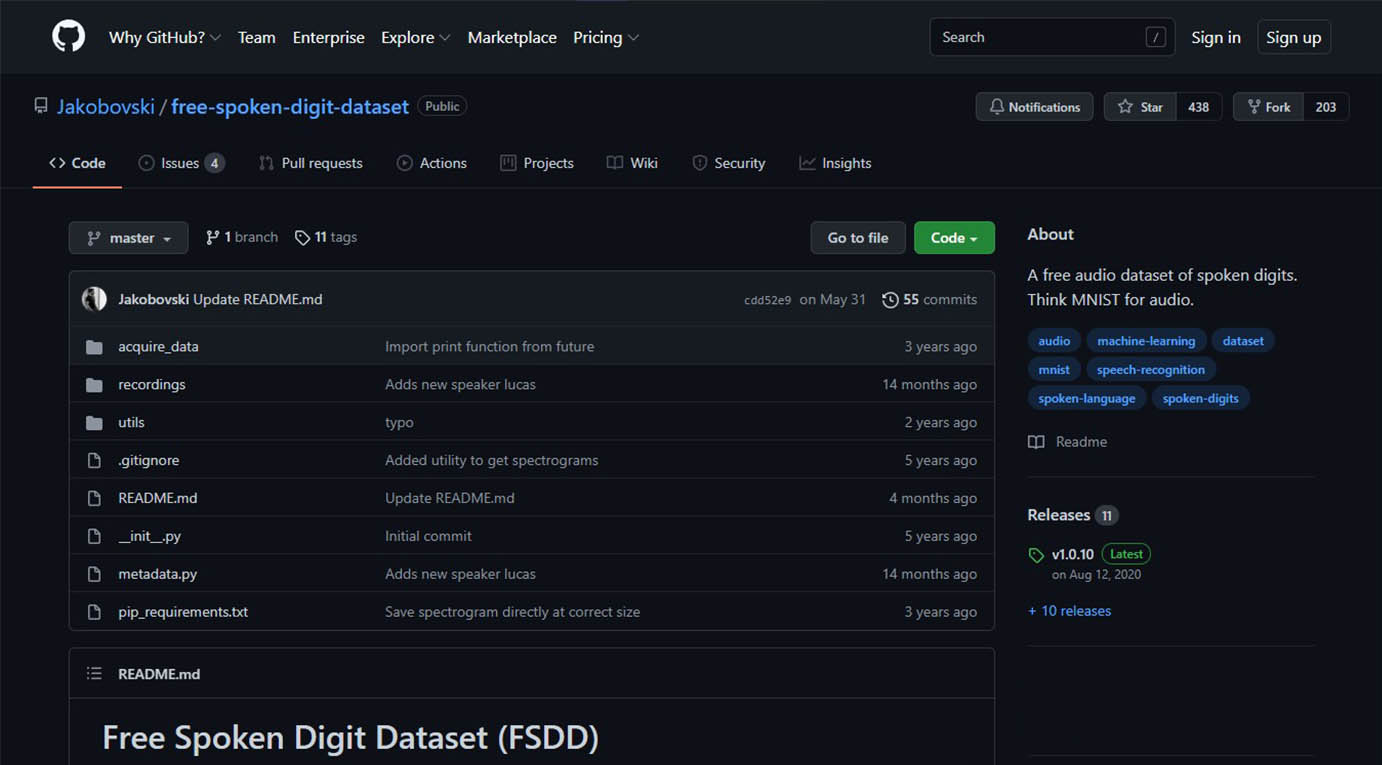Click the GitHub logo icon
Viewport: 1382px width, 765px height.
click(x=69, y=37)
